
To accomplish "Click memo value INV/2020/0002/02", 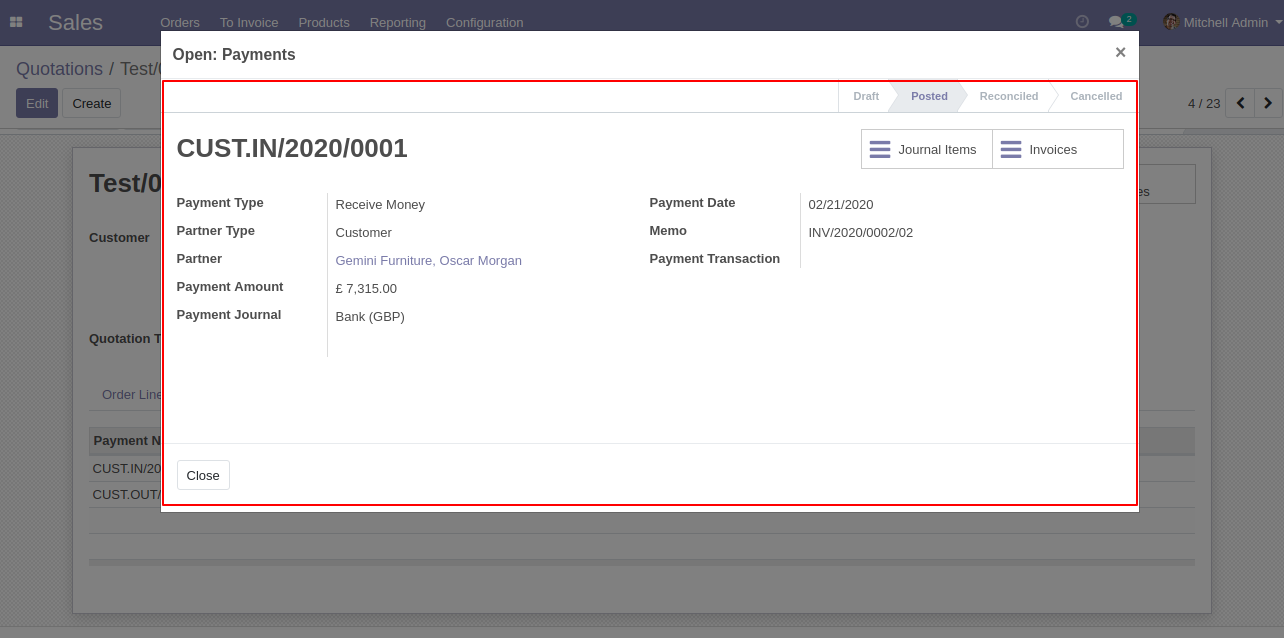I will (861, 232).
